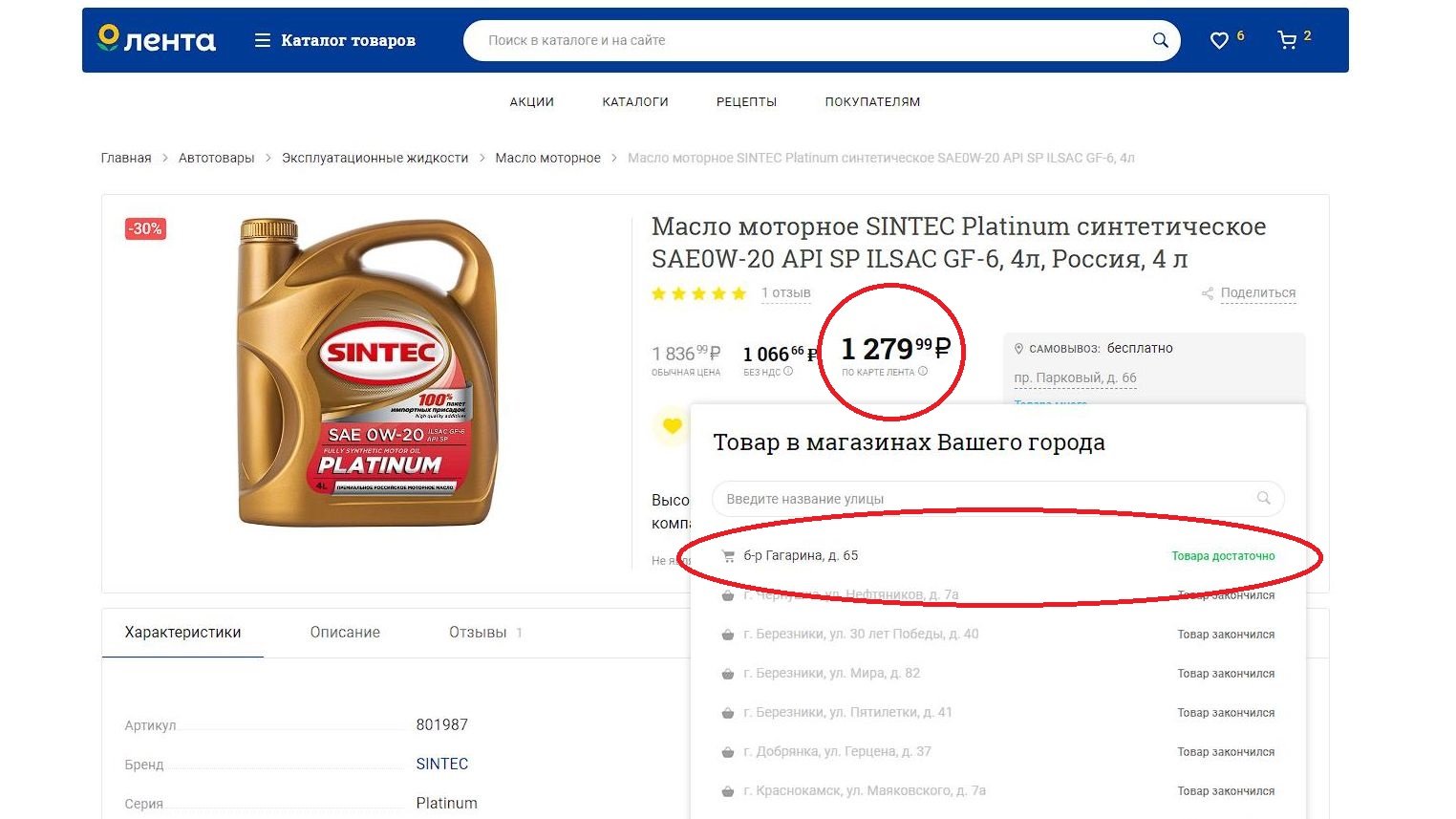Viewport: 1456px width, 819px height.
Task: Switch to the Отзывы tab
Action: tap(478, 632)
